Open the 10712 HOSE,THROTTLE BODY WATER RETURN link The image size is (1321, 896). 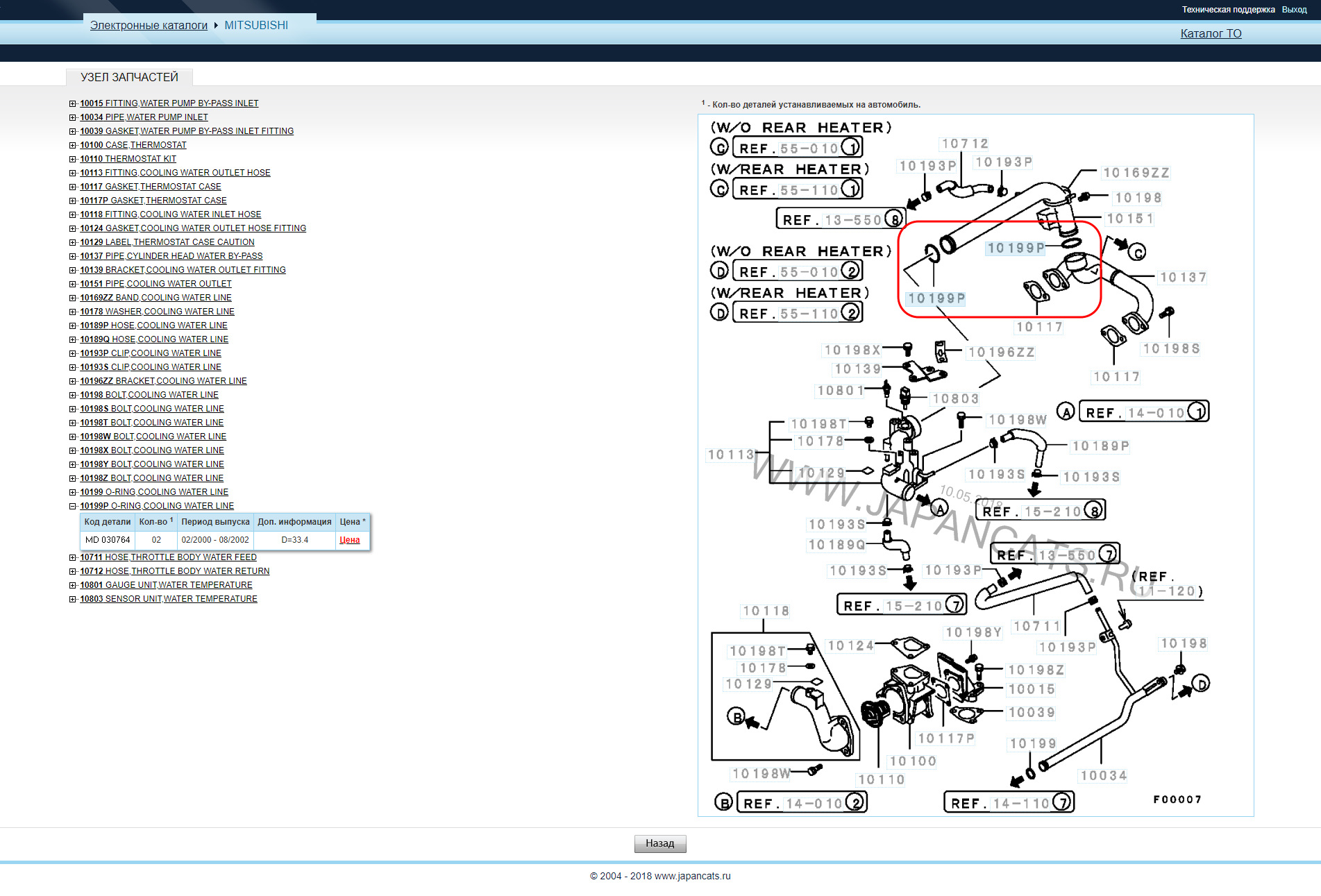click(175, 571)
